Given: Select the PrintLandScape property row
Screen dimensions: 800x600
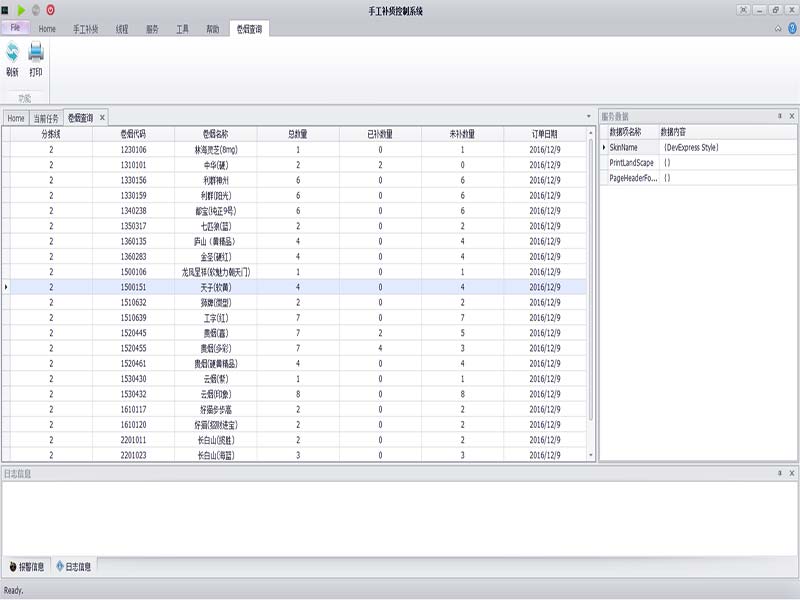Looking at the screenshot, I should (632, 162).
